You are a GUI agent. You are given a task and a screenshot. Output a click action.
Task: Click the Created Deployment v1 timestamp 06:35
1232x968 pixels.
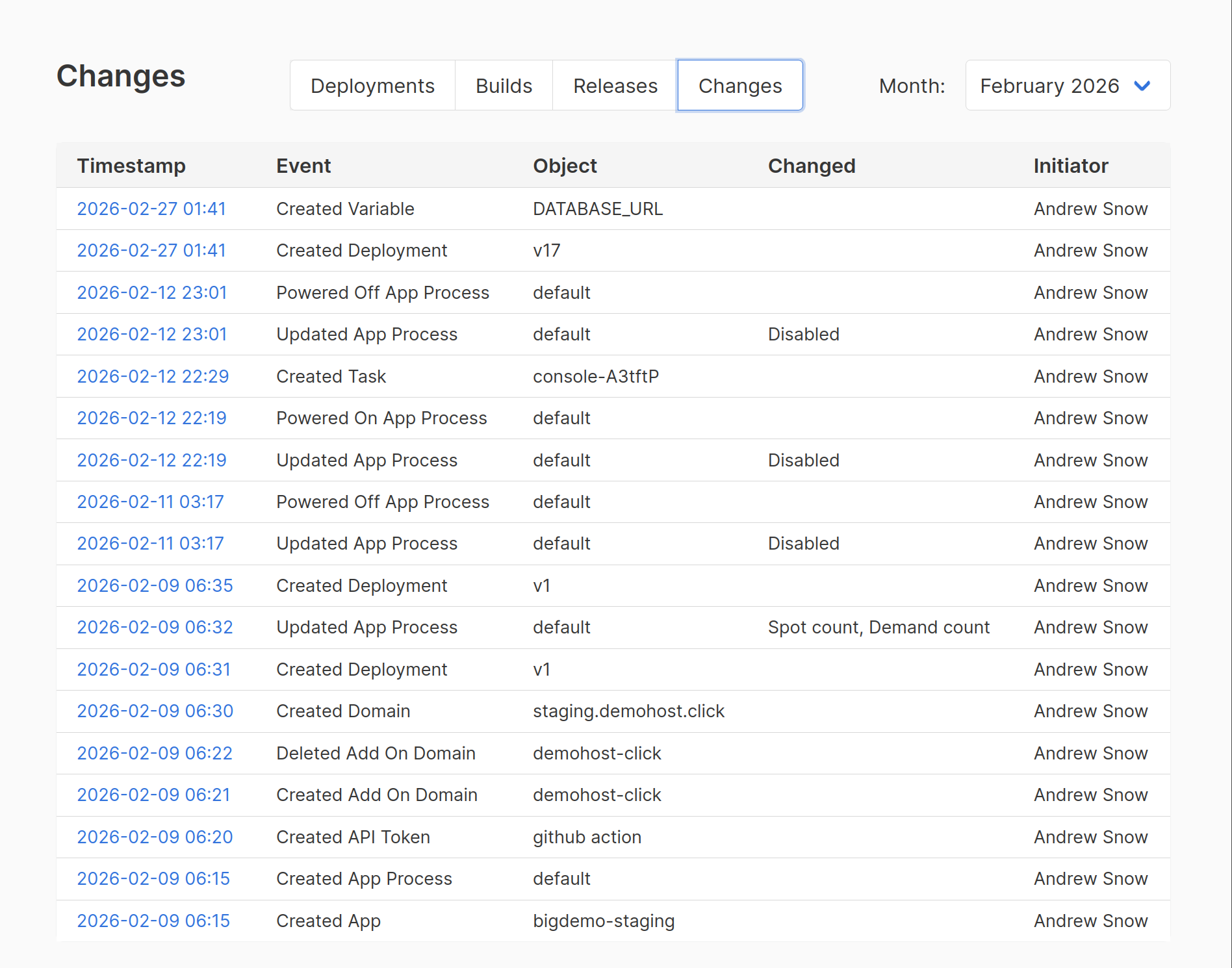click(x=155, y=585)
